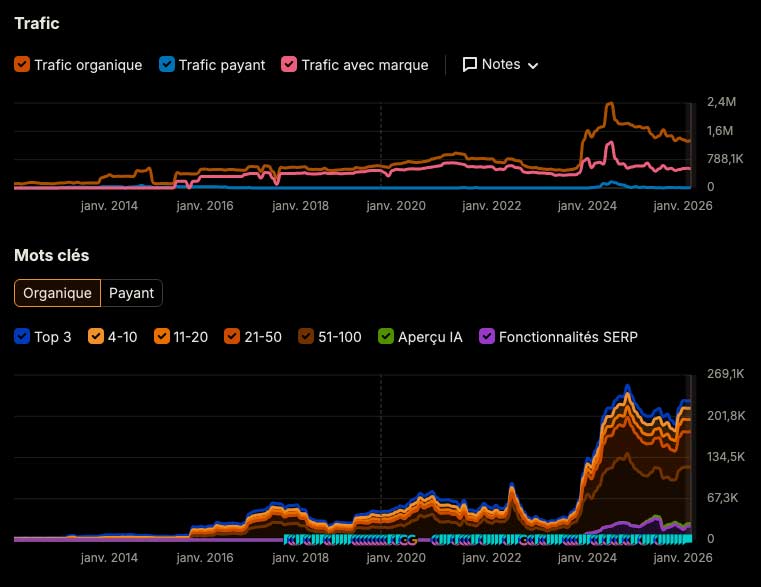Click janv. 2022 on the Trafic chart axis

(492, 206)
